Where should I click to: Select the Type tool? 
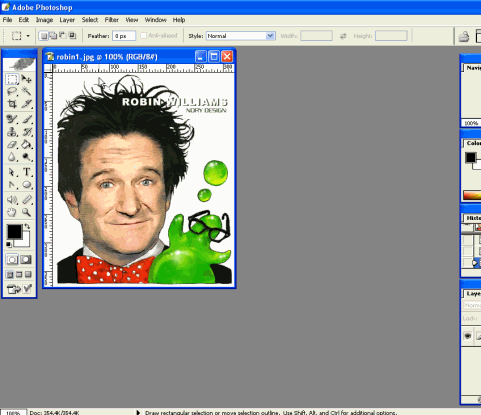(26, 172)
